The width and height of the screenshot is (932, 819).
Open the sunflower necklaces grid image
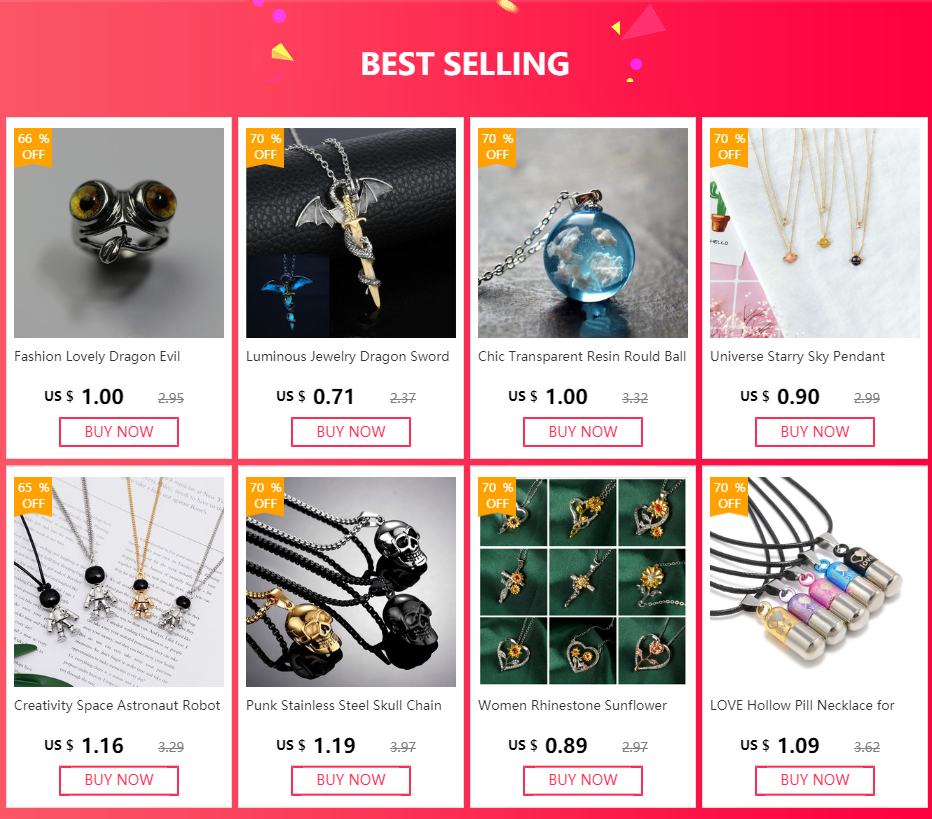click(x=583, y=582)
